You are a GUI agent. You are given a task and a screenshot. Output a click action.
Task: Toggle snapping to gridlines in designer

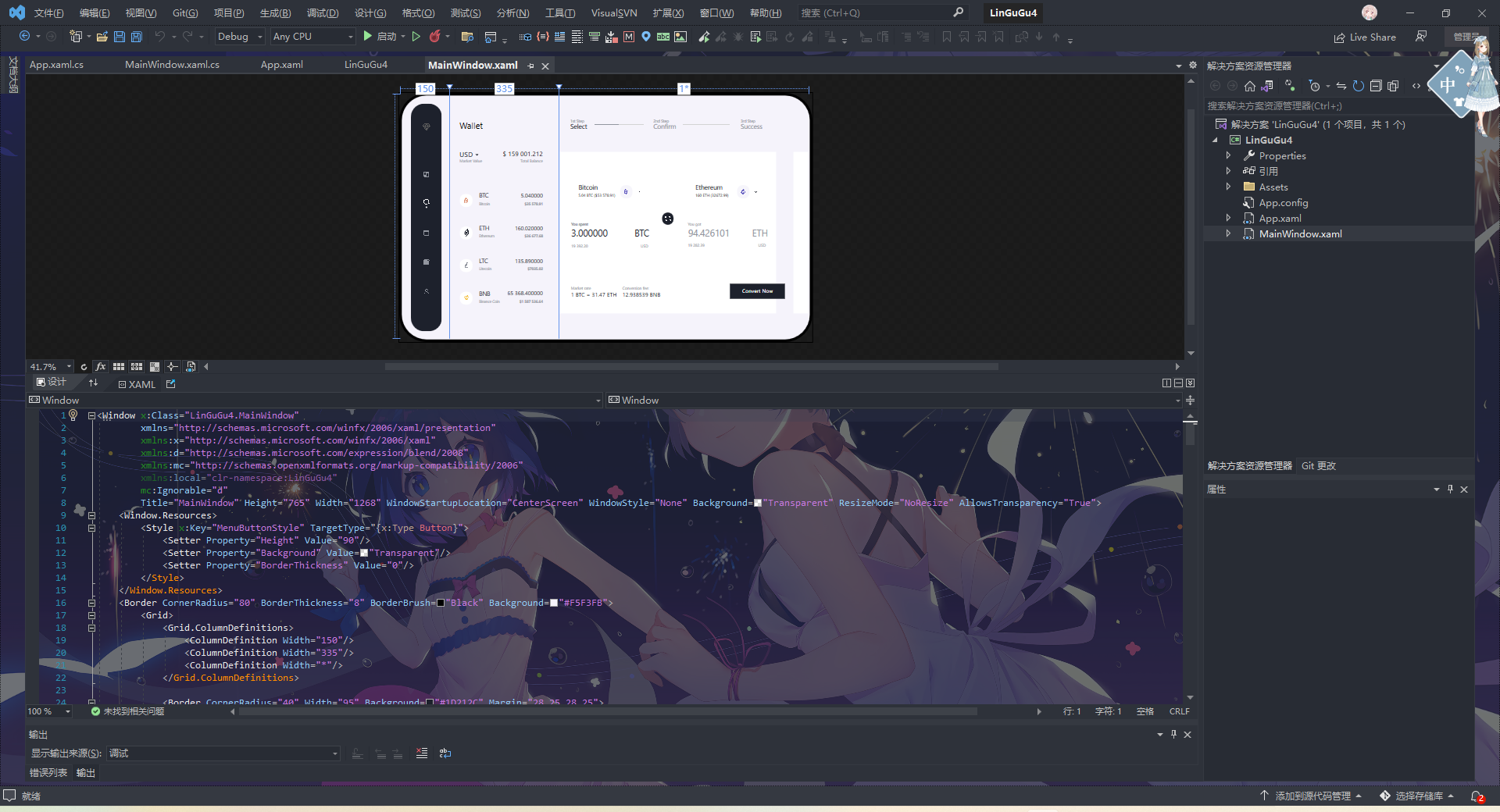tap(137, 367)
